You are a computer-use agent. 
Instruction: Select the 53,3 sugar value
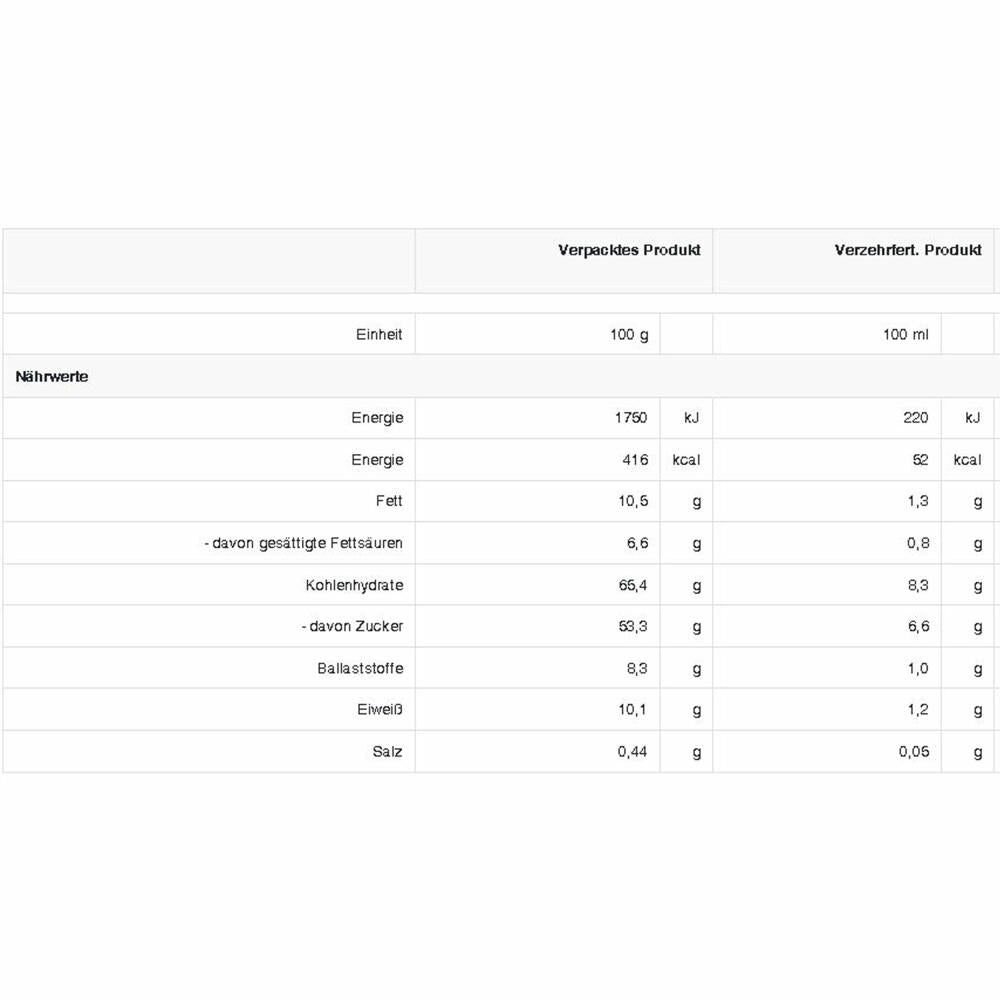(633, 627)
